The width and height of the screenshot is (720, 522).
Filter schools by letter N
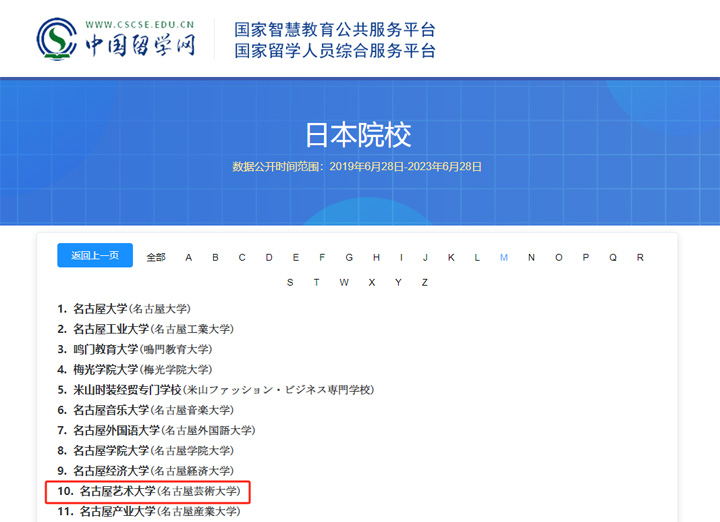click(x=531, y=258)
